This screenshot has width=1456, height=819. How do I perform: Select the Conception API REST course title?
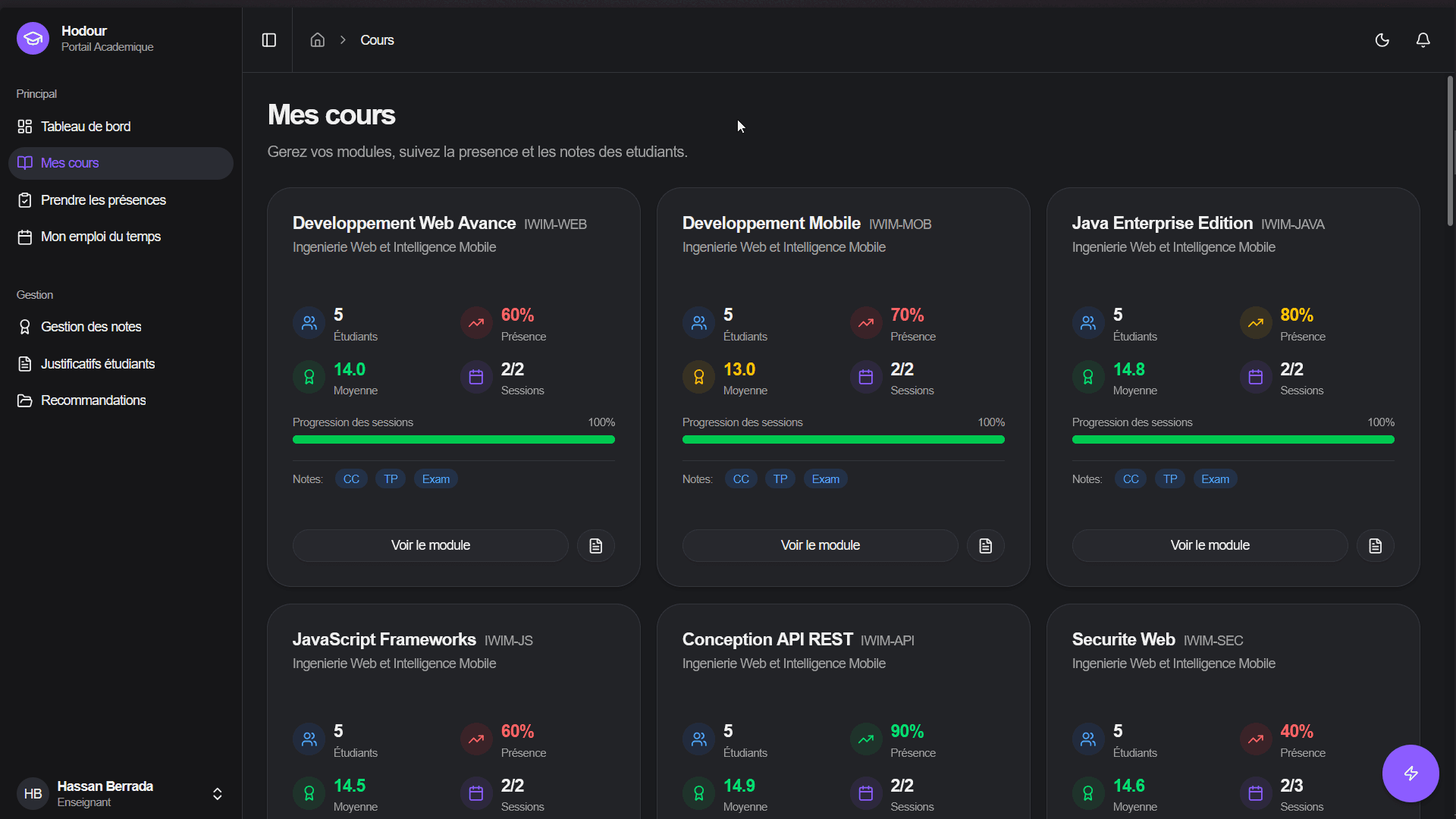pyautogui.click(x=767, y=640)
